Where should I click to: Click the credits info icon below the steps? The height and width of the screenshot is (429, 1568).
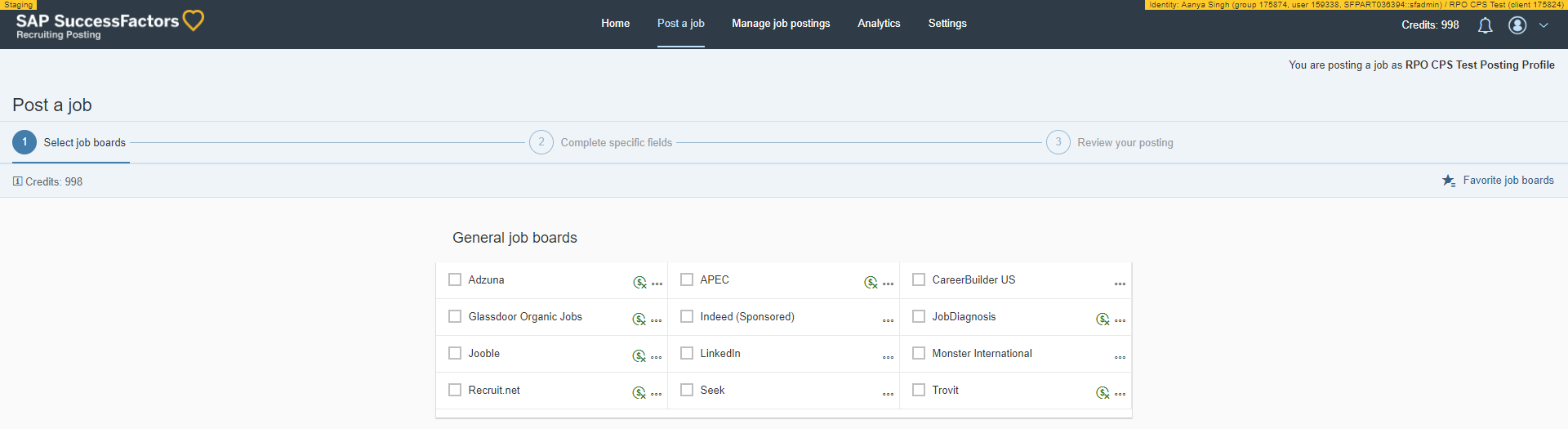click(x=17, y=181)
